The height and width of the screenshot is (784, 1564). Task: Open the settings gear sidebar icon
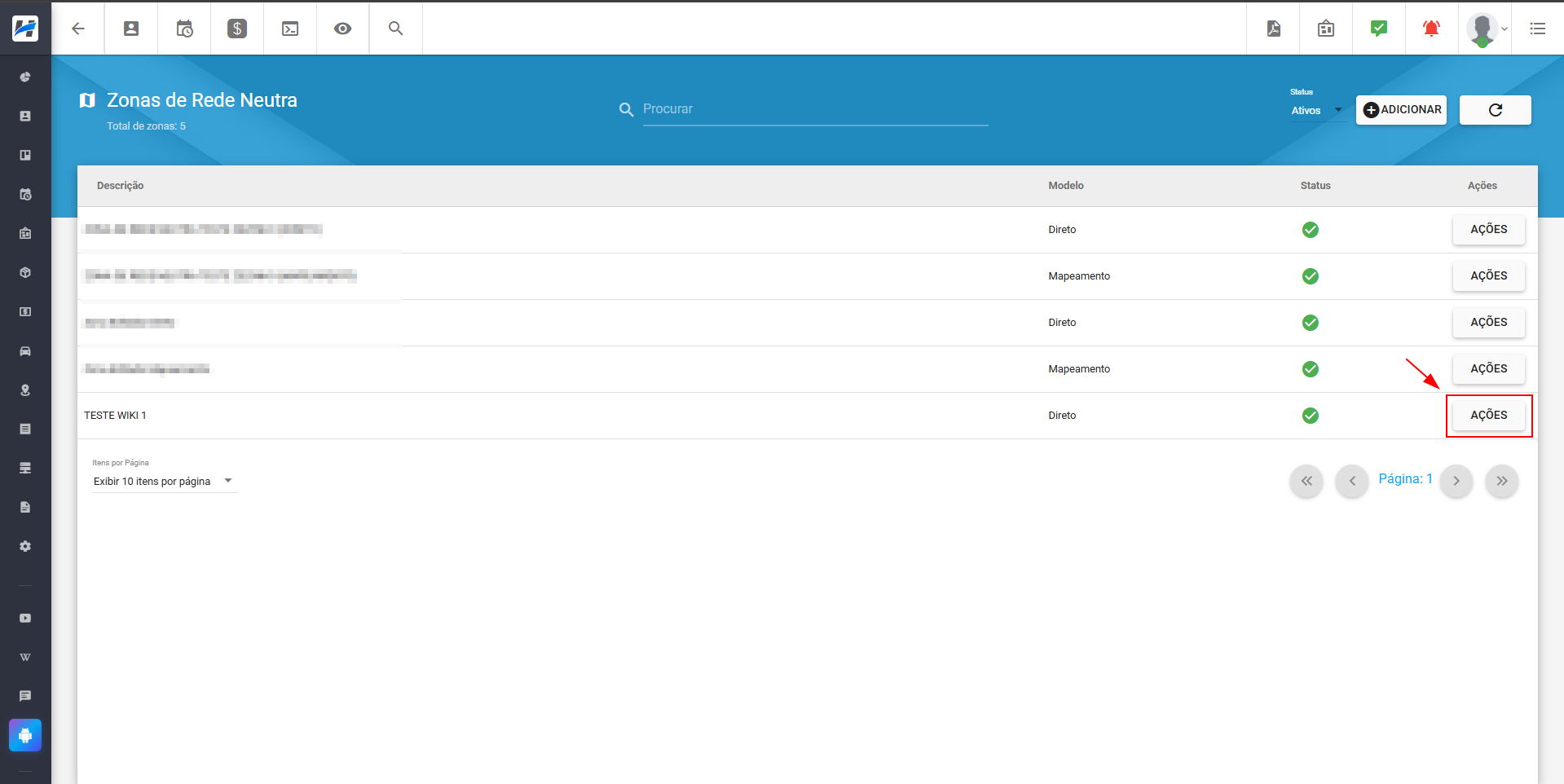click(x=25, y=547)
